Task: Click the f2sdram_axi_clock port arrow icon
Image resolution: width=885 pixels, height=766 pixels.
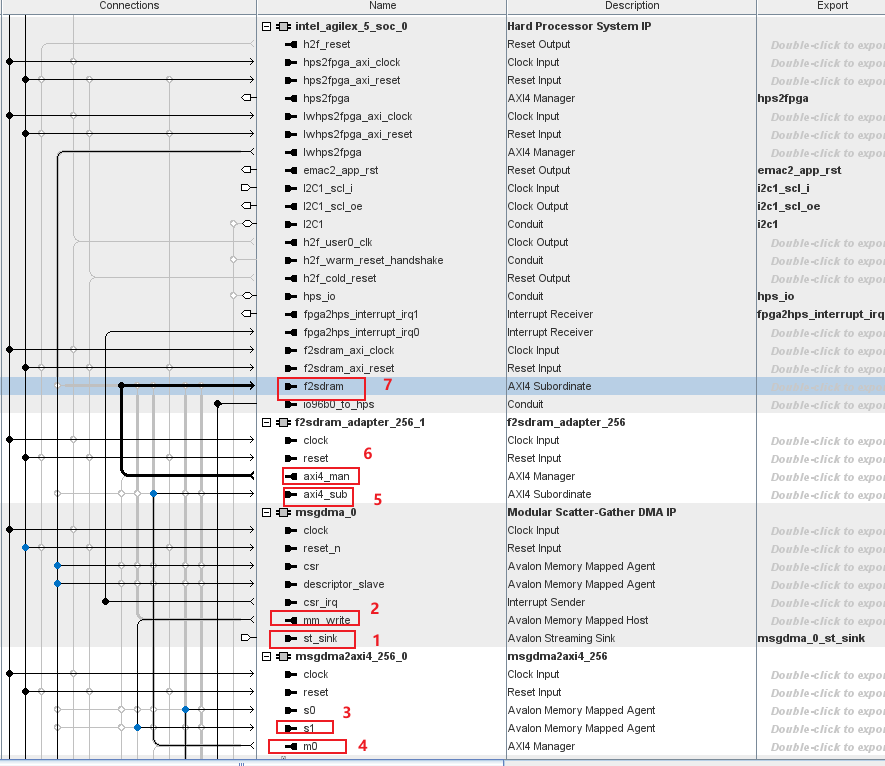Action: click(291, 351)
